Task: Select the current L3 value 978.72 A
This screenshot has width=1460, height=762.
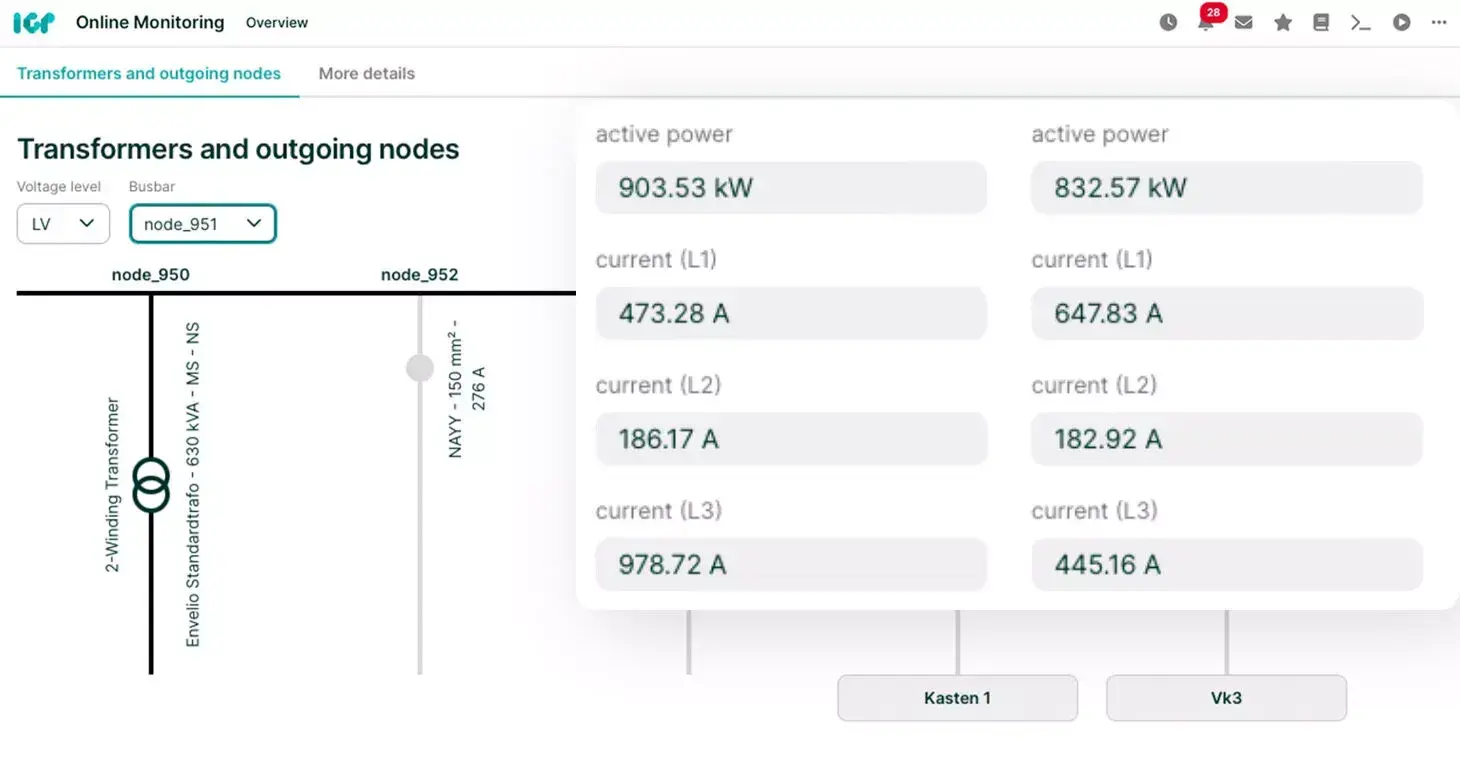Action: 791,564
